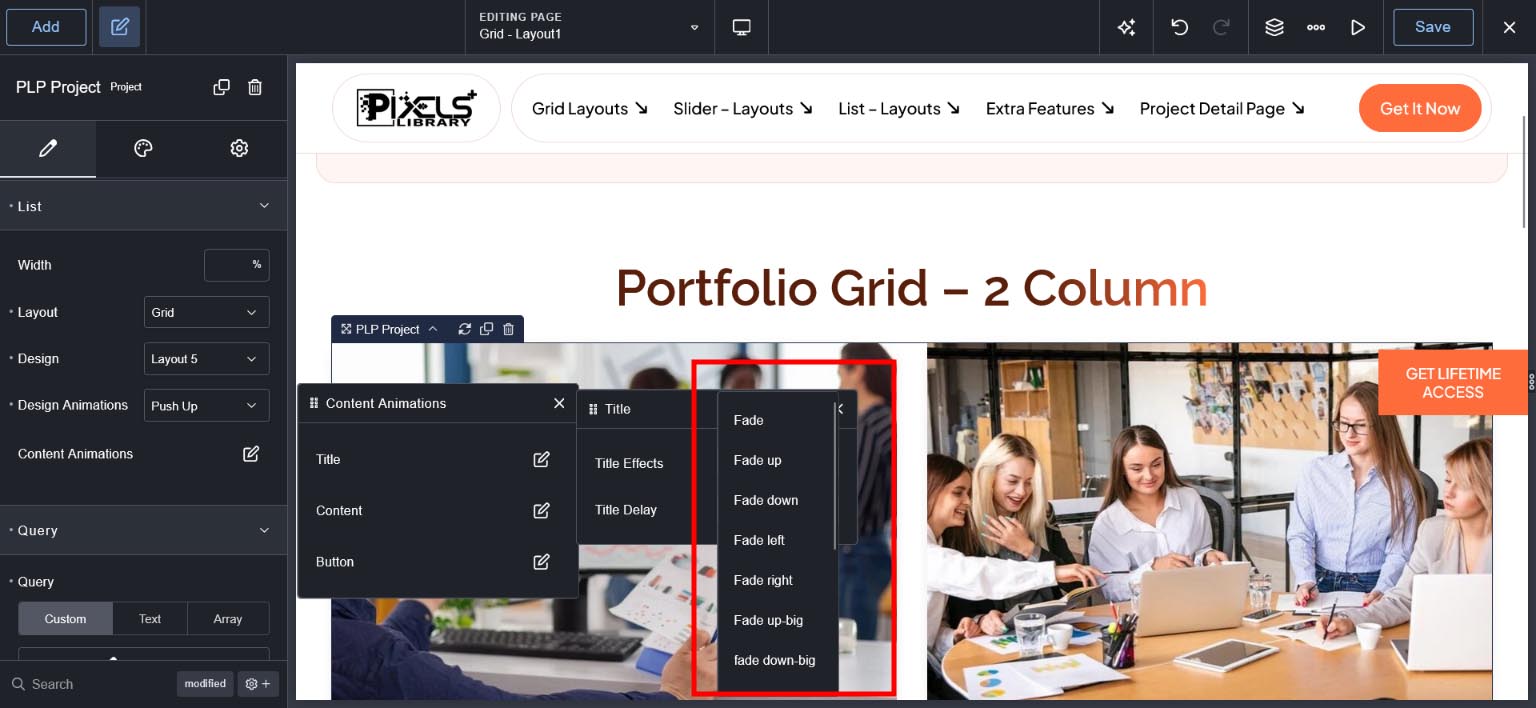This screenshot has height=708, width=1536.
Task: Select the Fade up effect option
Action: 776,460
